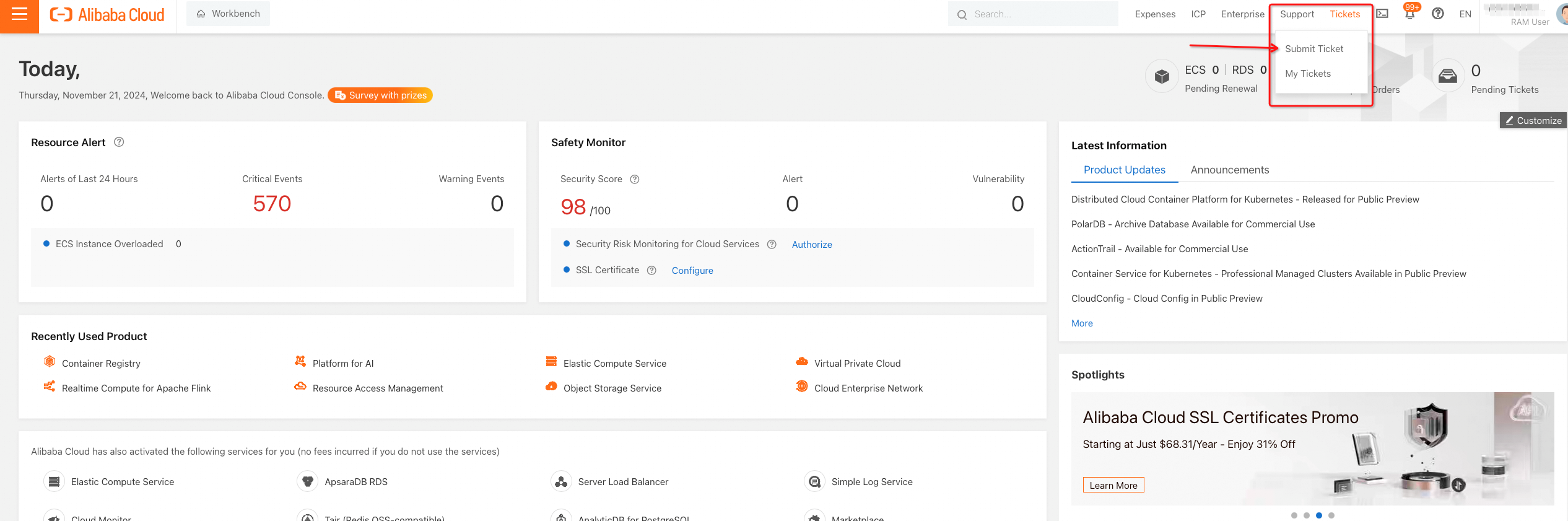
Task: Open the Cloud Shell terminal icon
Action: tap(1382, 14)
